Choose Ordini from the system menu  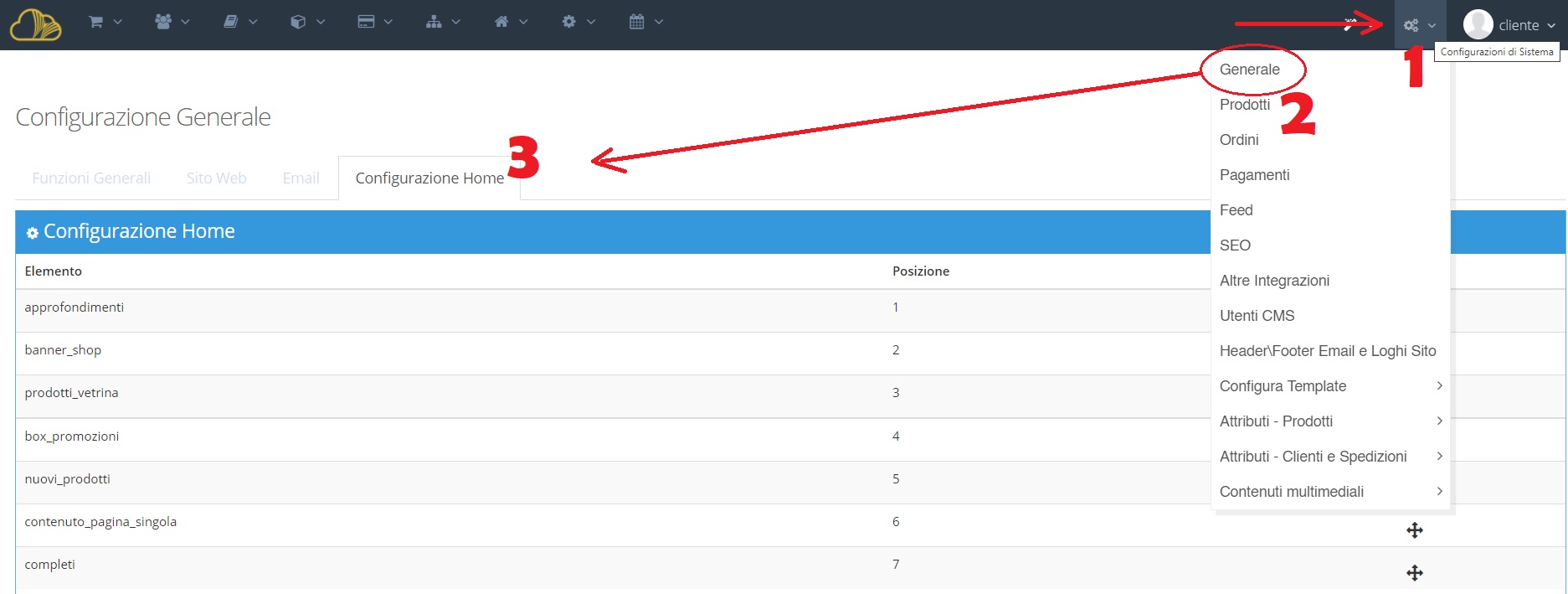pyautogui.click(x=1239, y=140)
